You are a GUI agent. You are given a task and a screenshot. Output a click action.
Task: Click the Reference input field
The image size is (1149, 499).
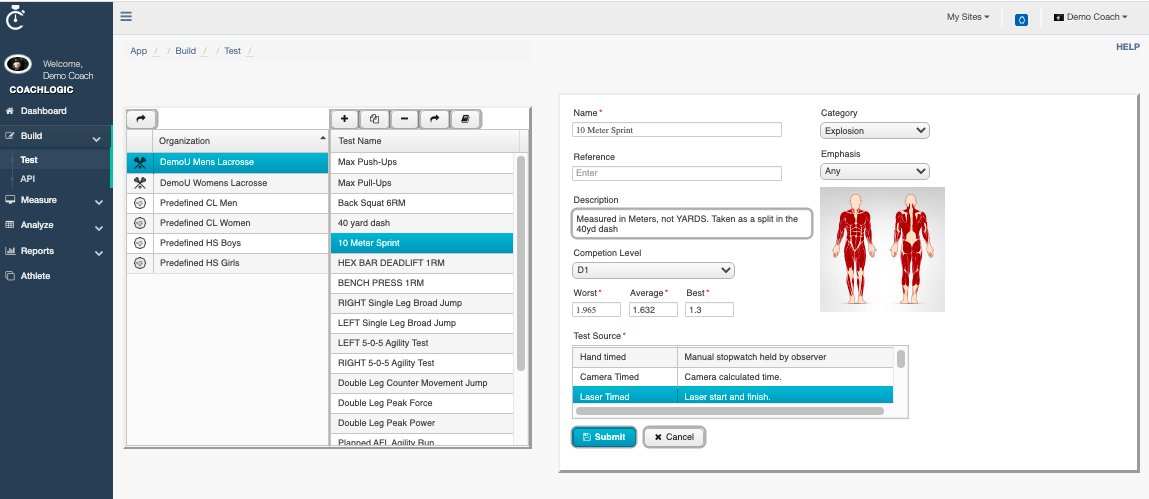pos(676,173)
